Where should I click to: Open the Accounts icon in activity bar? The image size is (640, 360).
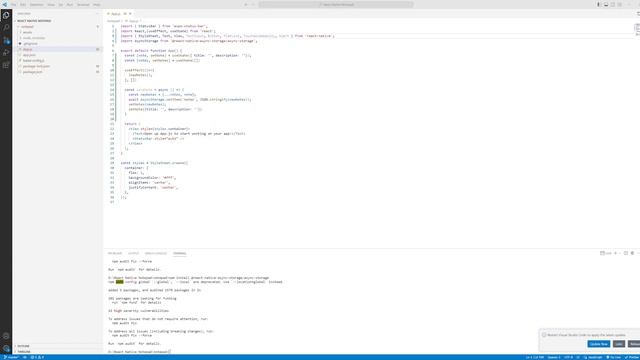pyautogui.click(x=6, y=336)
